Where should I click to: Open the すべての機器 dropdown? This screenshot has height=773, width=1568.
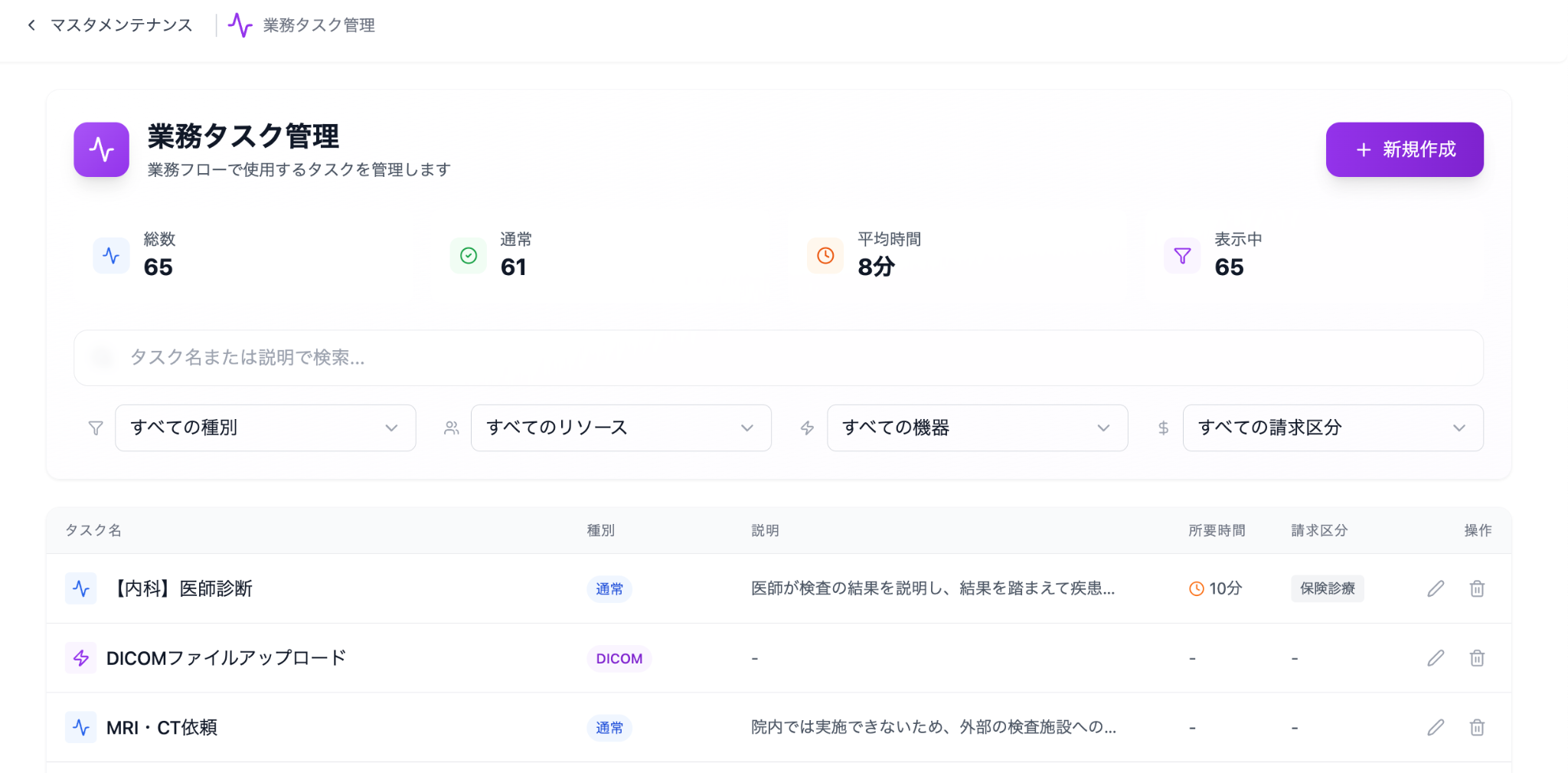(x=976, y=428)
